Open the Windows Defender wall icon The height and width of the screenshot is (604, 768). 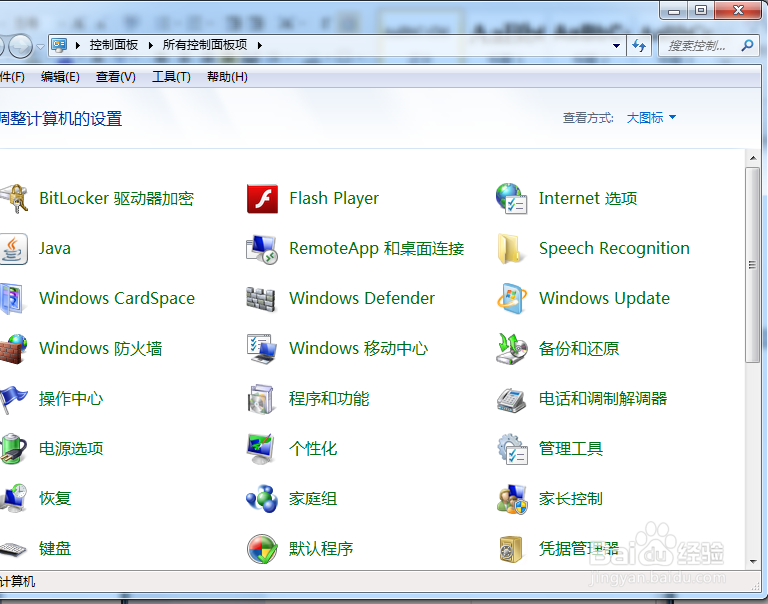[x=261, y=299]
